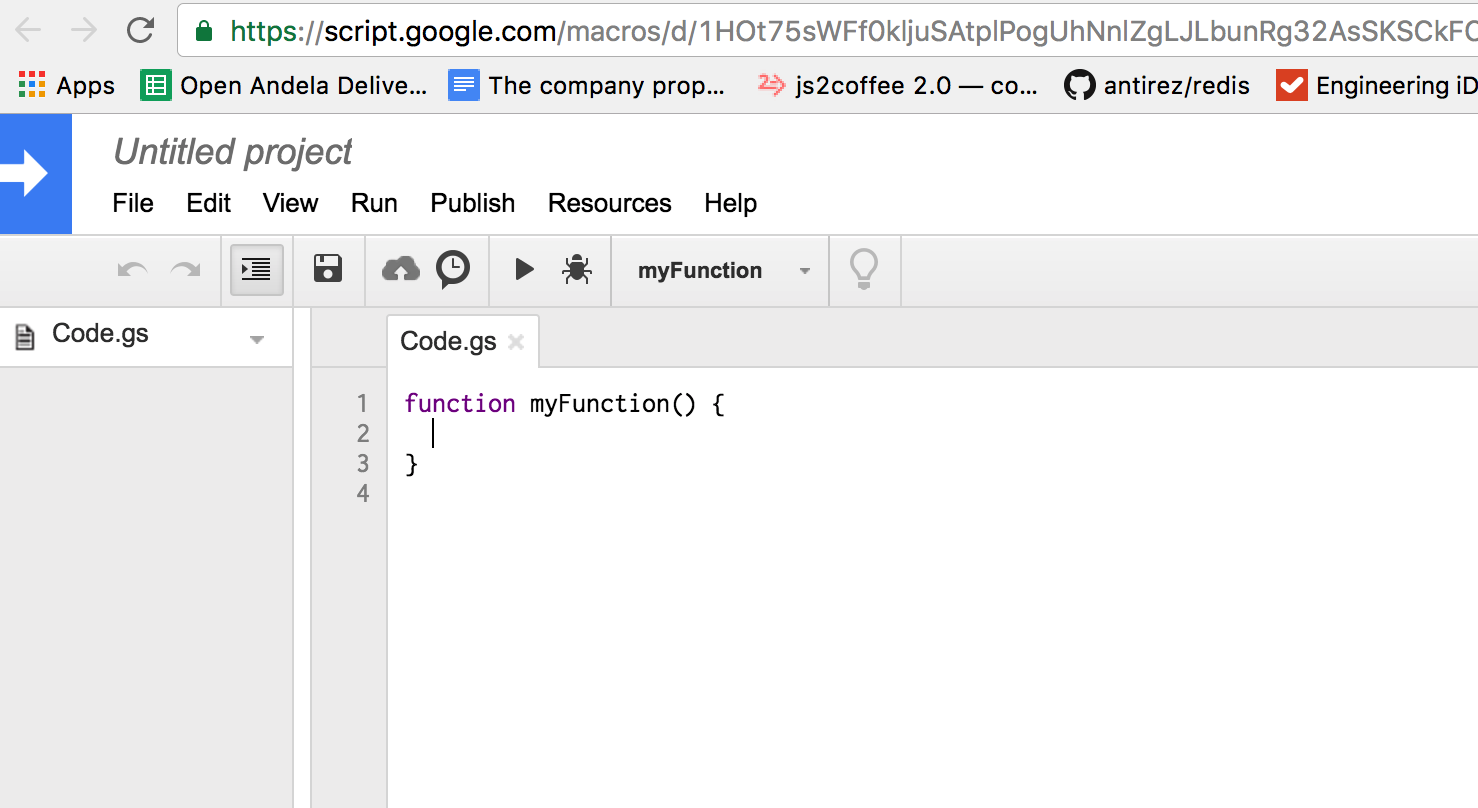
Task: Rename the project by clicking Untitled project
Action: coord(232,152)
